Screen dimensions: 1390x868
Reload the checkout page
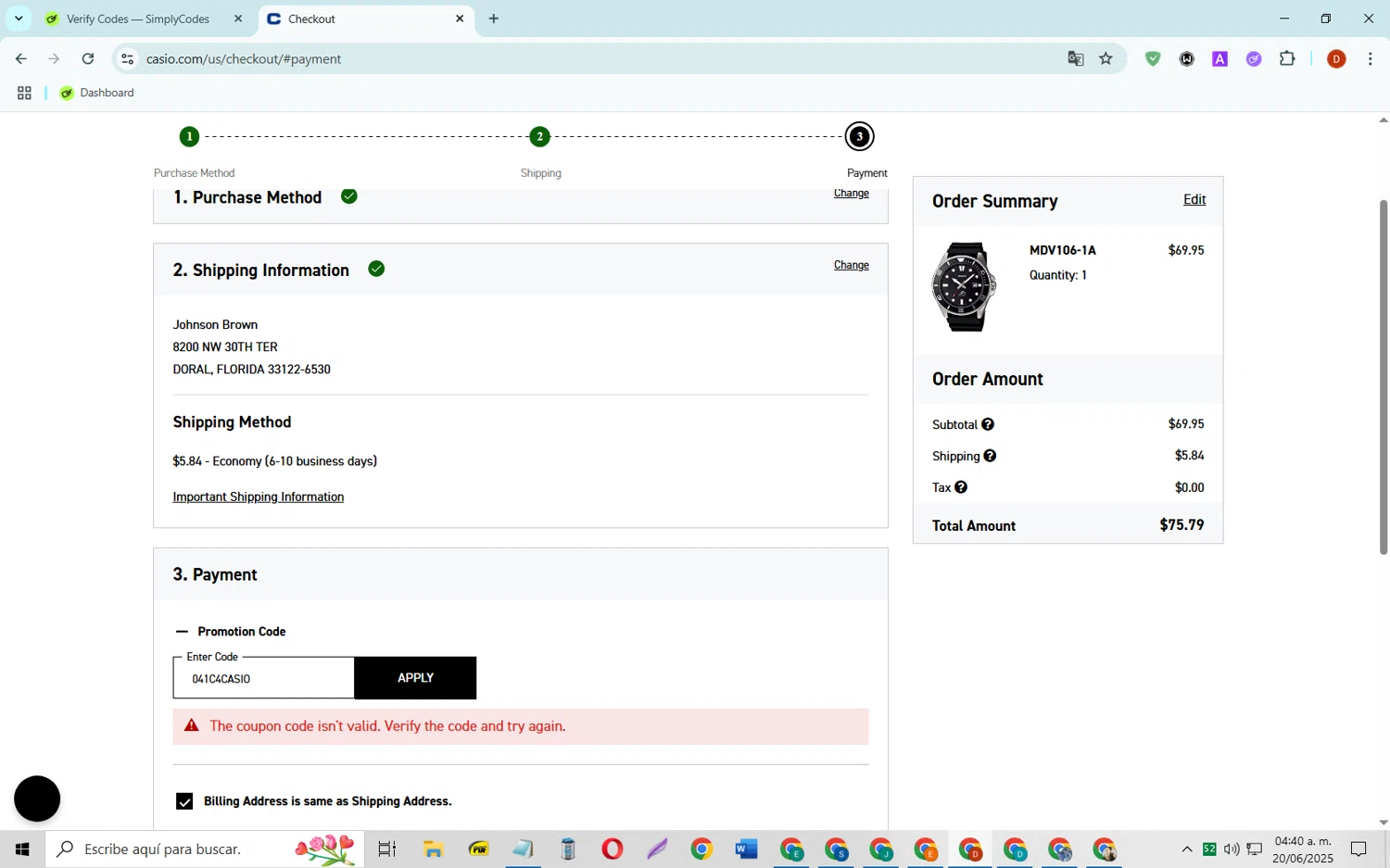[x=87, y=58]
